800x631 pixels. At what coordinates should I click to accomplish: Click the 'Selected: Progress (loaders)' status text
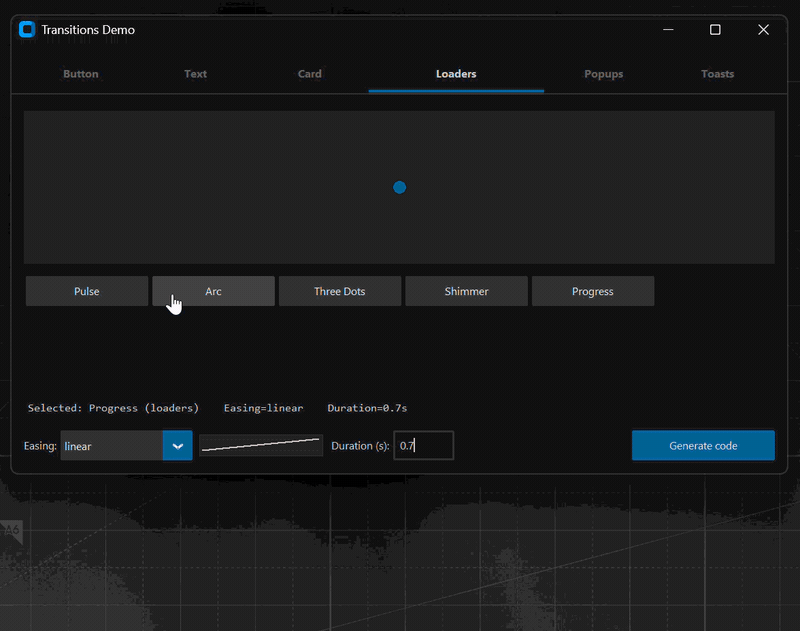[113, 408]
